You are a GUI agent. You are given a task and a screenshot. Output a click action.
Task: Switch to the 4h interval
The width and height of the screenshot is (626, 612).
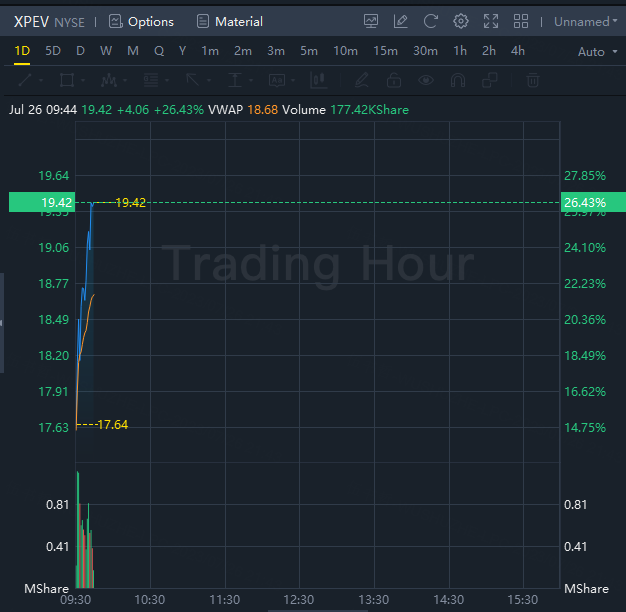tap(518, 51)
